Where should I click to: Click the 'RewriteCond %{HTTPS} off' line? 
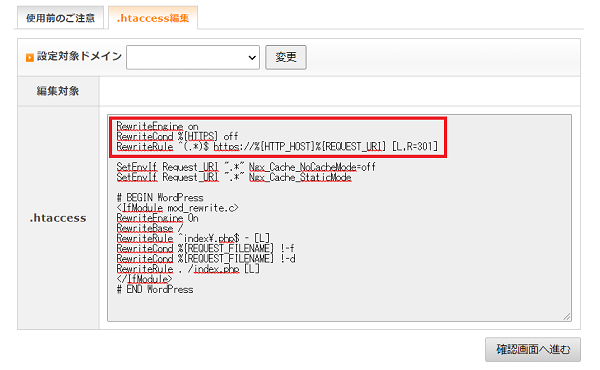[x=177, y=136]
